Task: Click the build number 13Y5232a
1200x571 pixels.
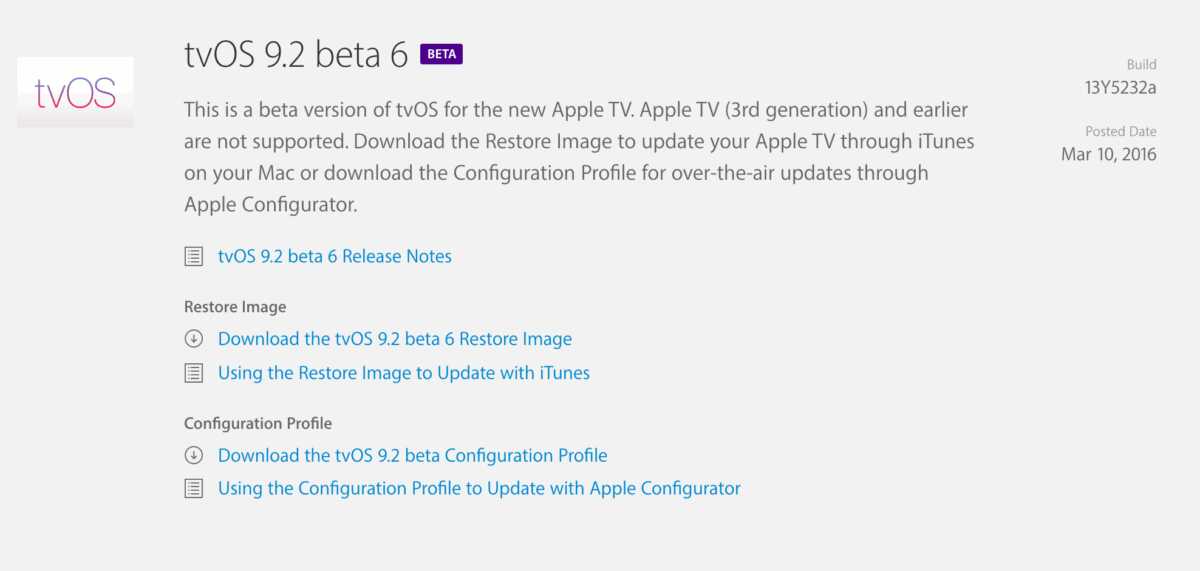Action: (x=1120, y=87)
